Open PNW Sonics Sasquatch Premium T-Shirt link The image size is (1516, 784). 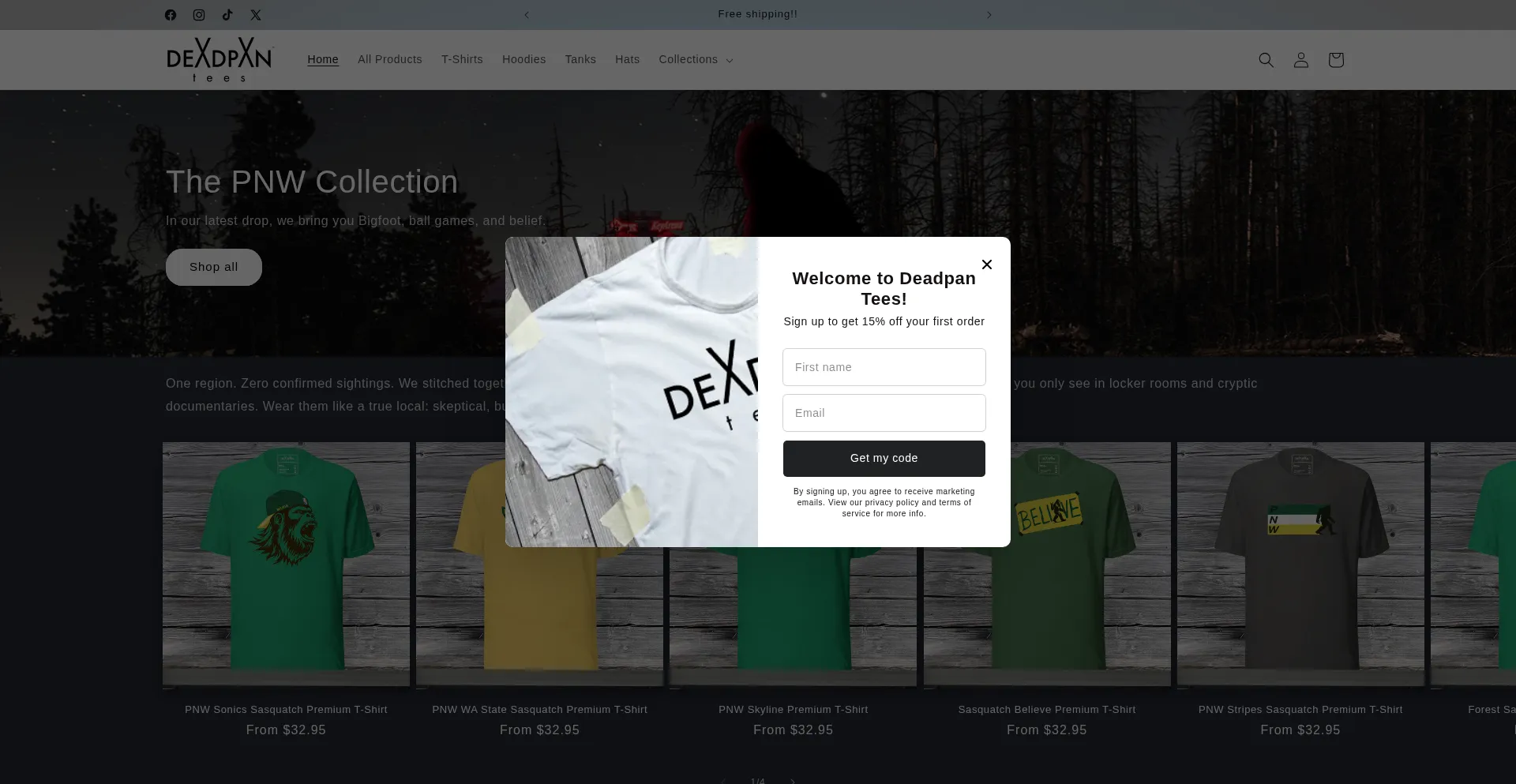pos(286,710)
